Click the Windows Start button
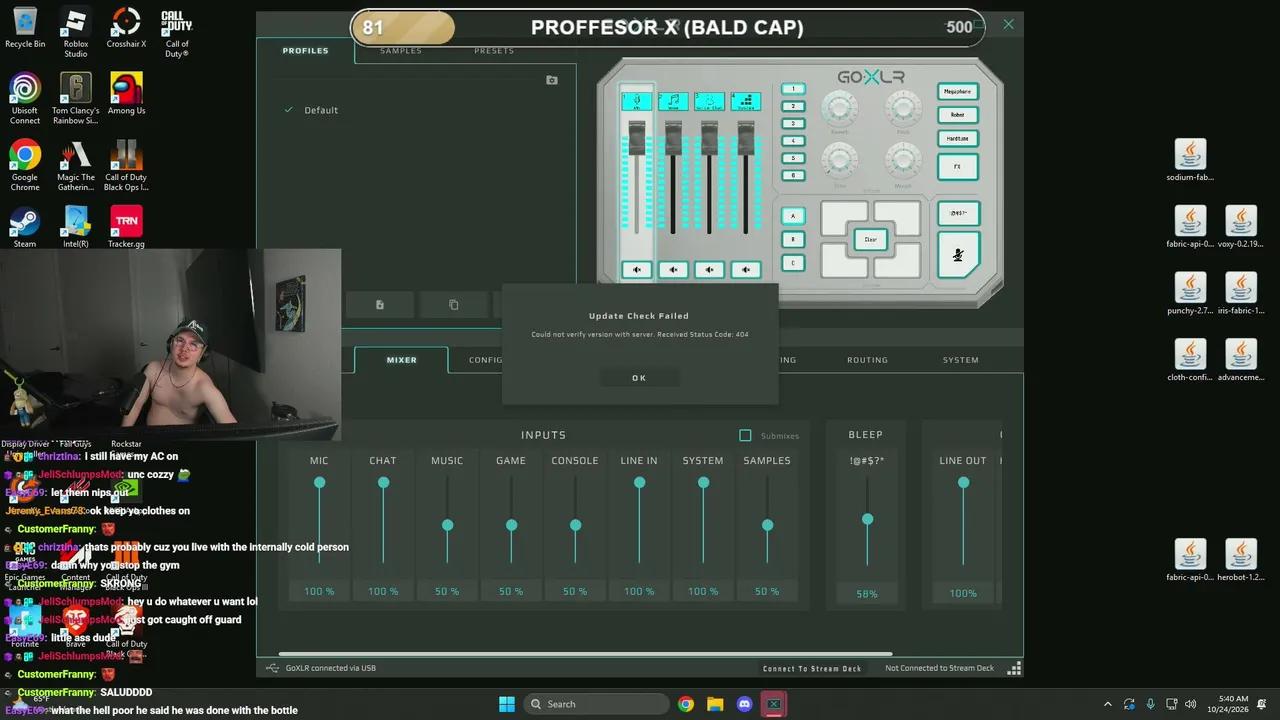This screenshot has width=1280, height=720. tap(507, 704)
